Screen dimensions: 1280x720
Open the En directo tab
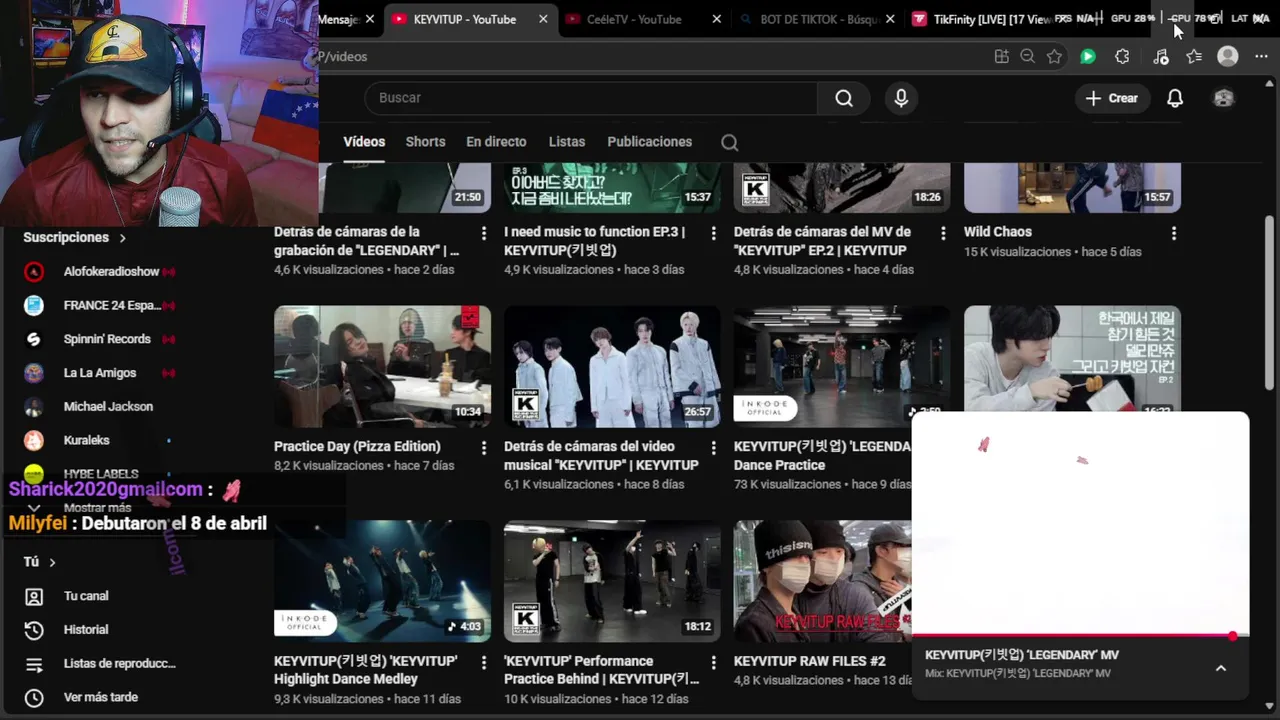[496, 142]
